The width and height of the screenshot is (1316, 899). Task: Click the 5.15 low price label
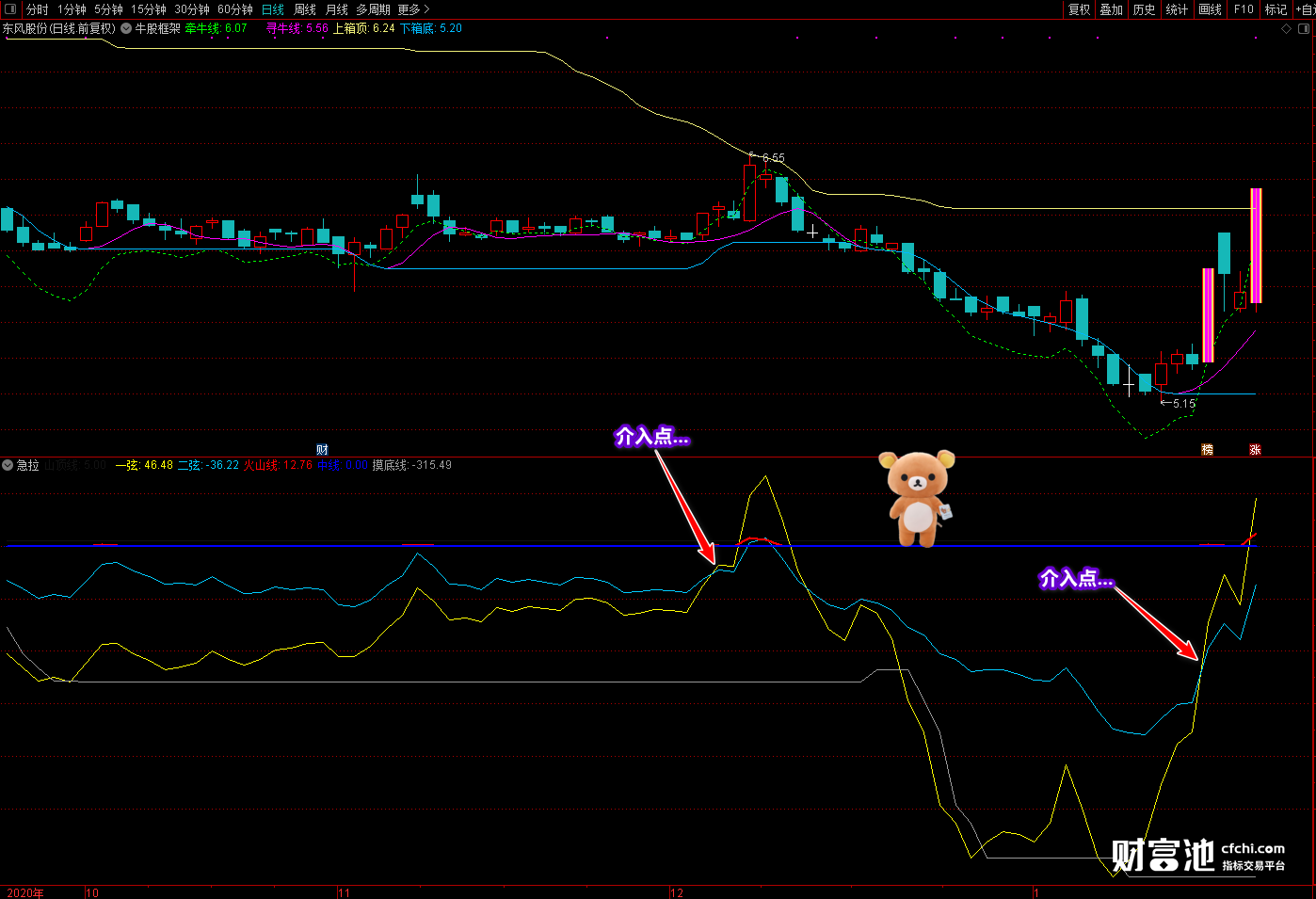pos(1184,403)
